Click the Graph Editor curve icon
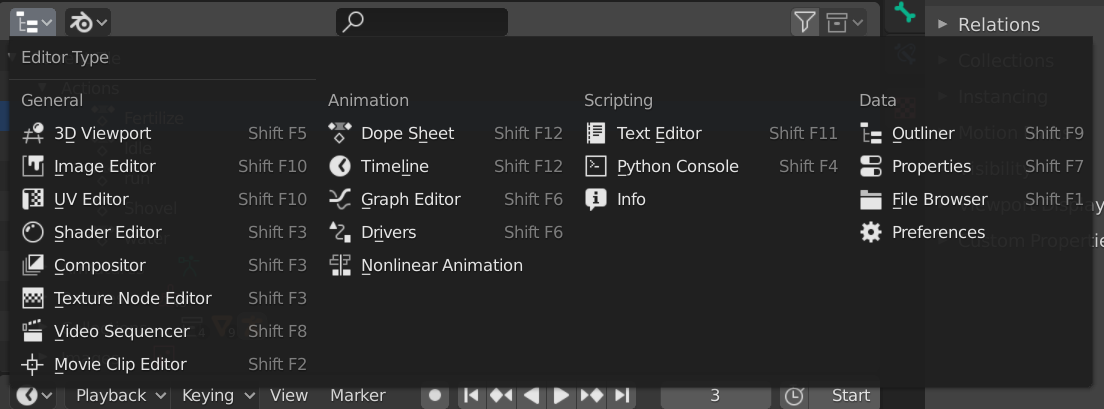Viewport: 1104px width, 409px height. (340, 199)
